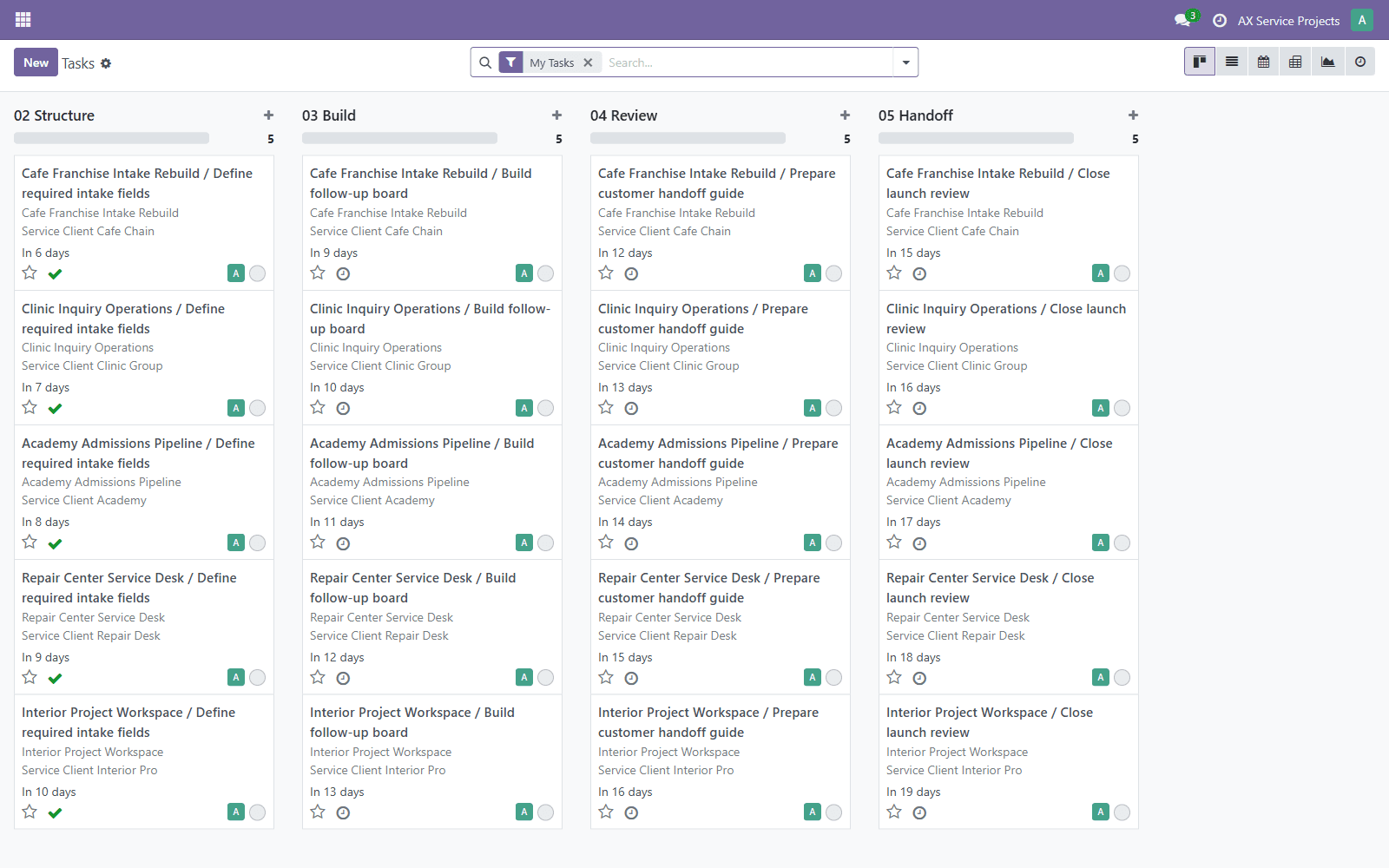Click the 04 Review progress bar
Screen dimensions: 1389x868
688,138
